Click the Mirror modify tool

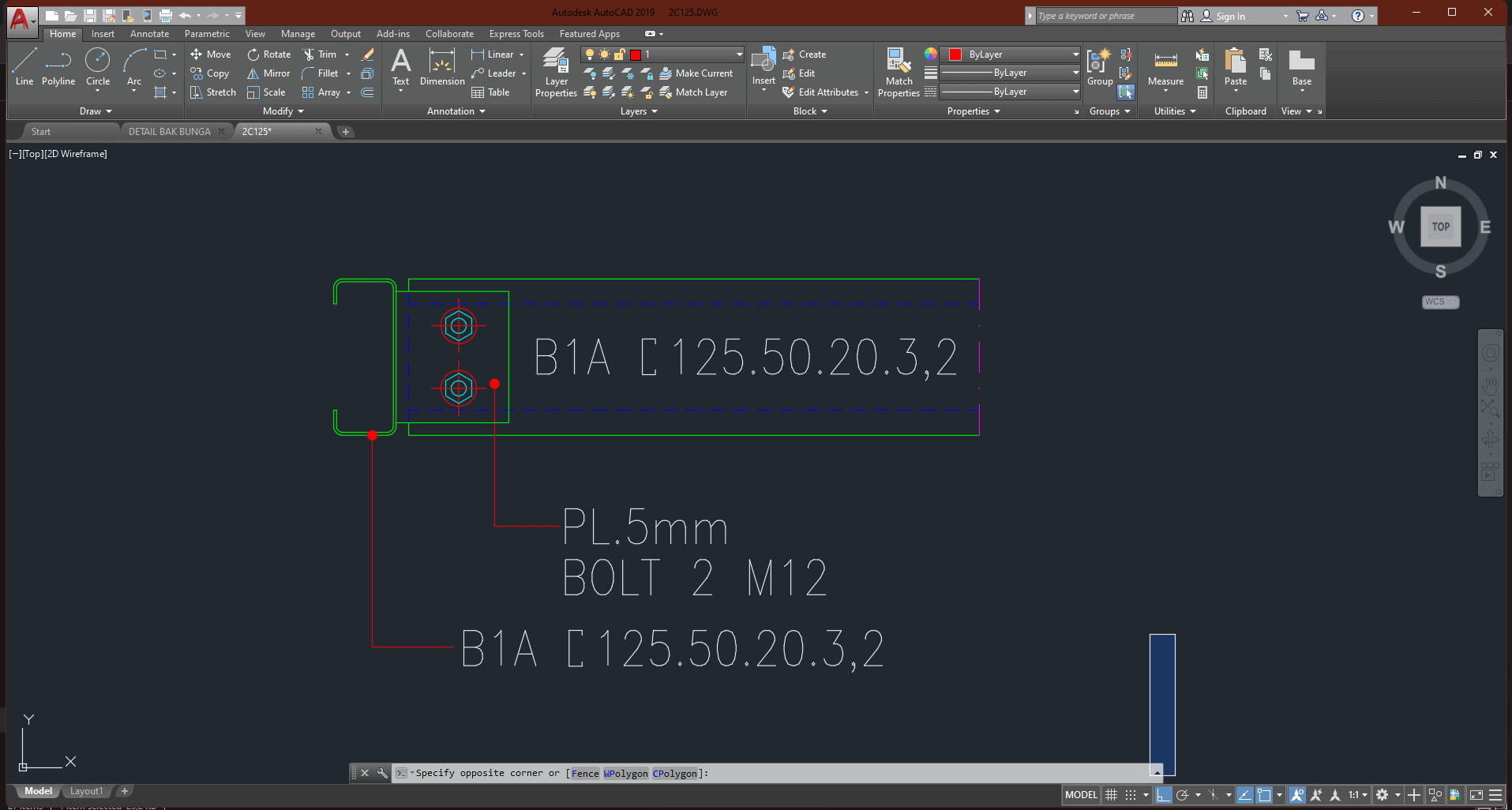tap(268, 73)
